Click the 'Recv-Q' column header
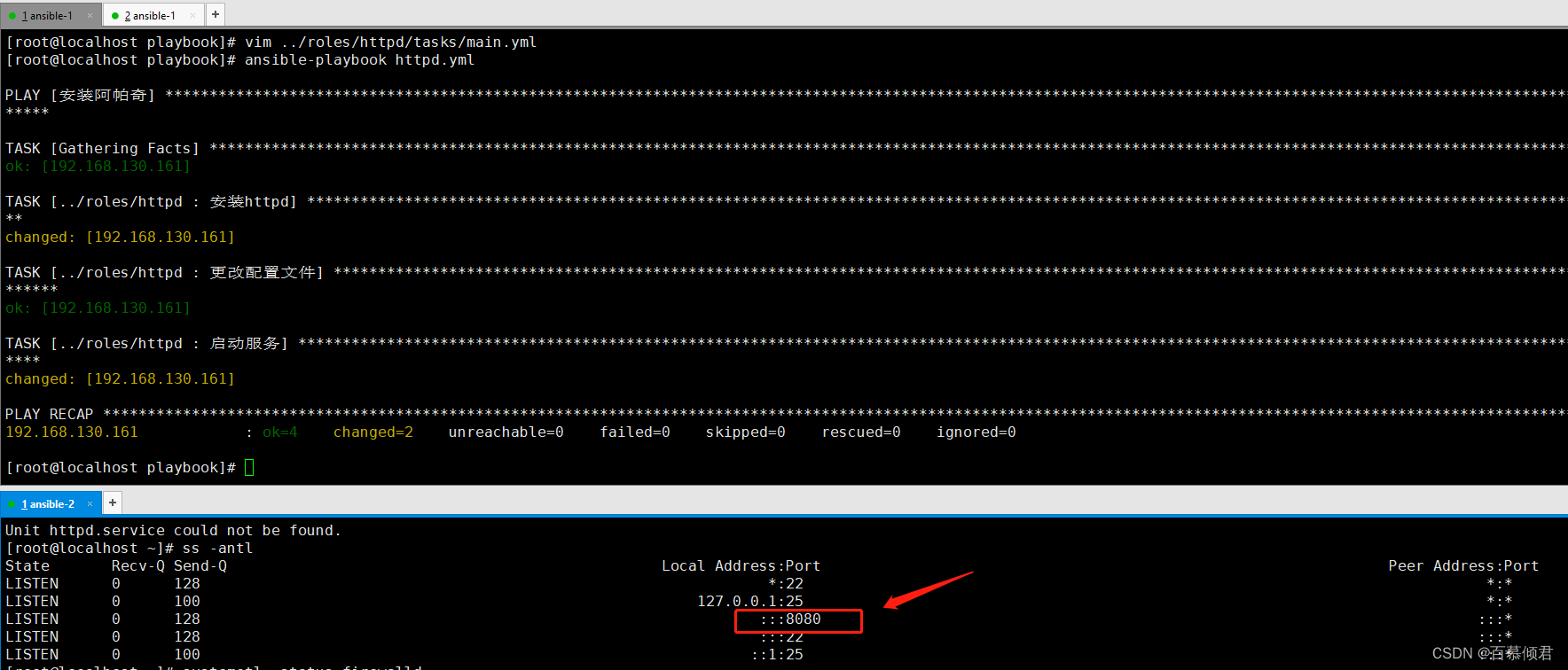This screenshot has width=1568, height=670. [x=138, y=565]
